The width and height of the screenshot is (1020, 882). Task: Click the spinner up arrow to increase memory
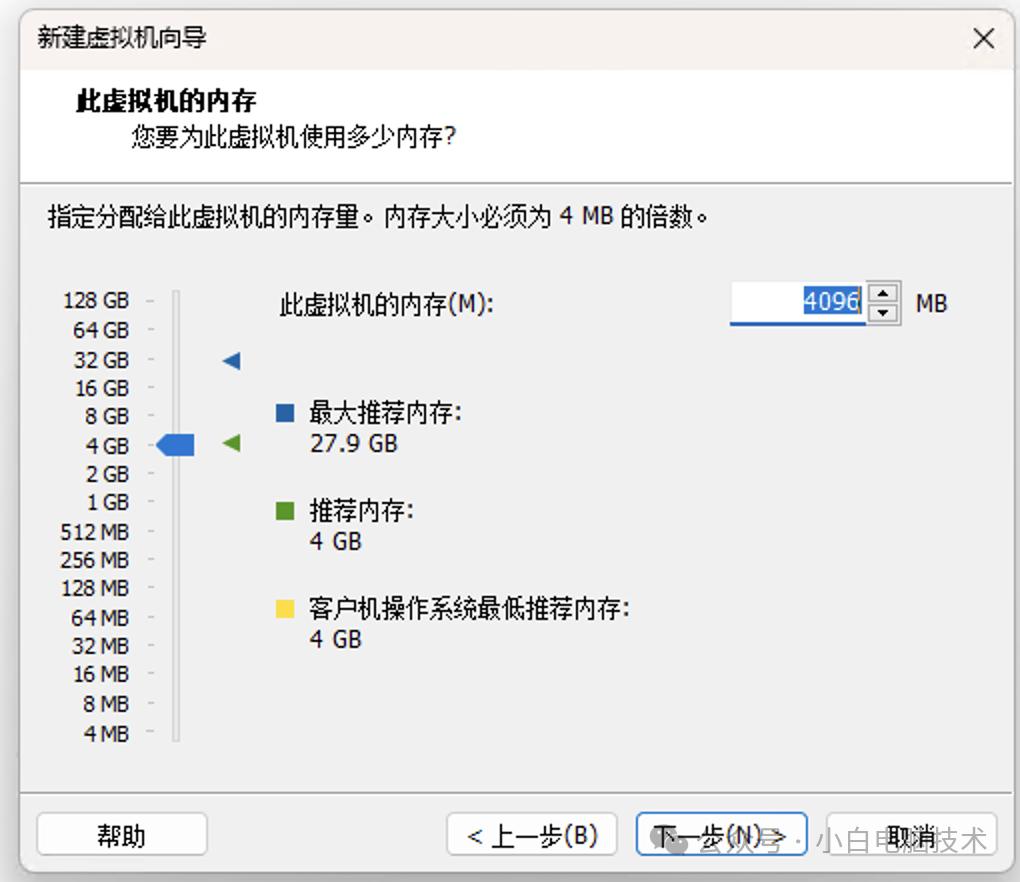tap(881, 293)
